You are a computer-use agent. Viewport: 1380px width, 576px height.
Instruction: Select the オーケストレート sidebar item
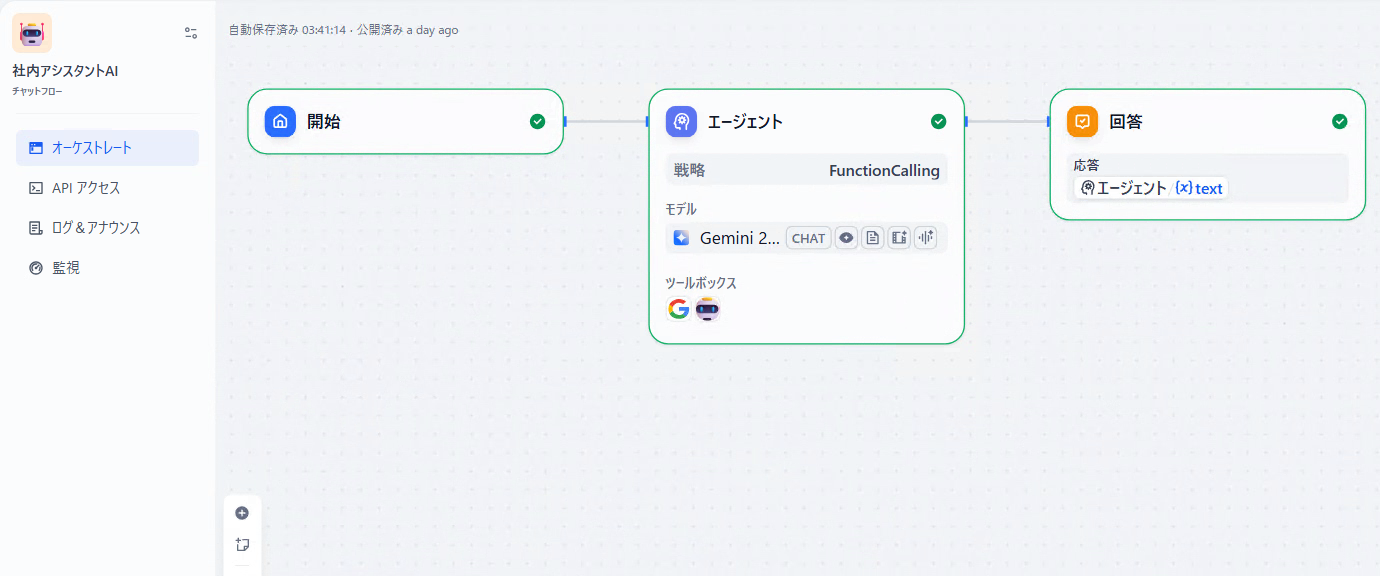coord(107,148)
